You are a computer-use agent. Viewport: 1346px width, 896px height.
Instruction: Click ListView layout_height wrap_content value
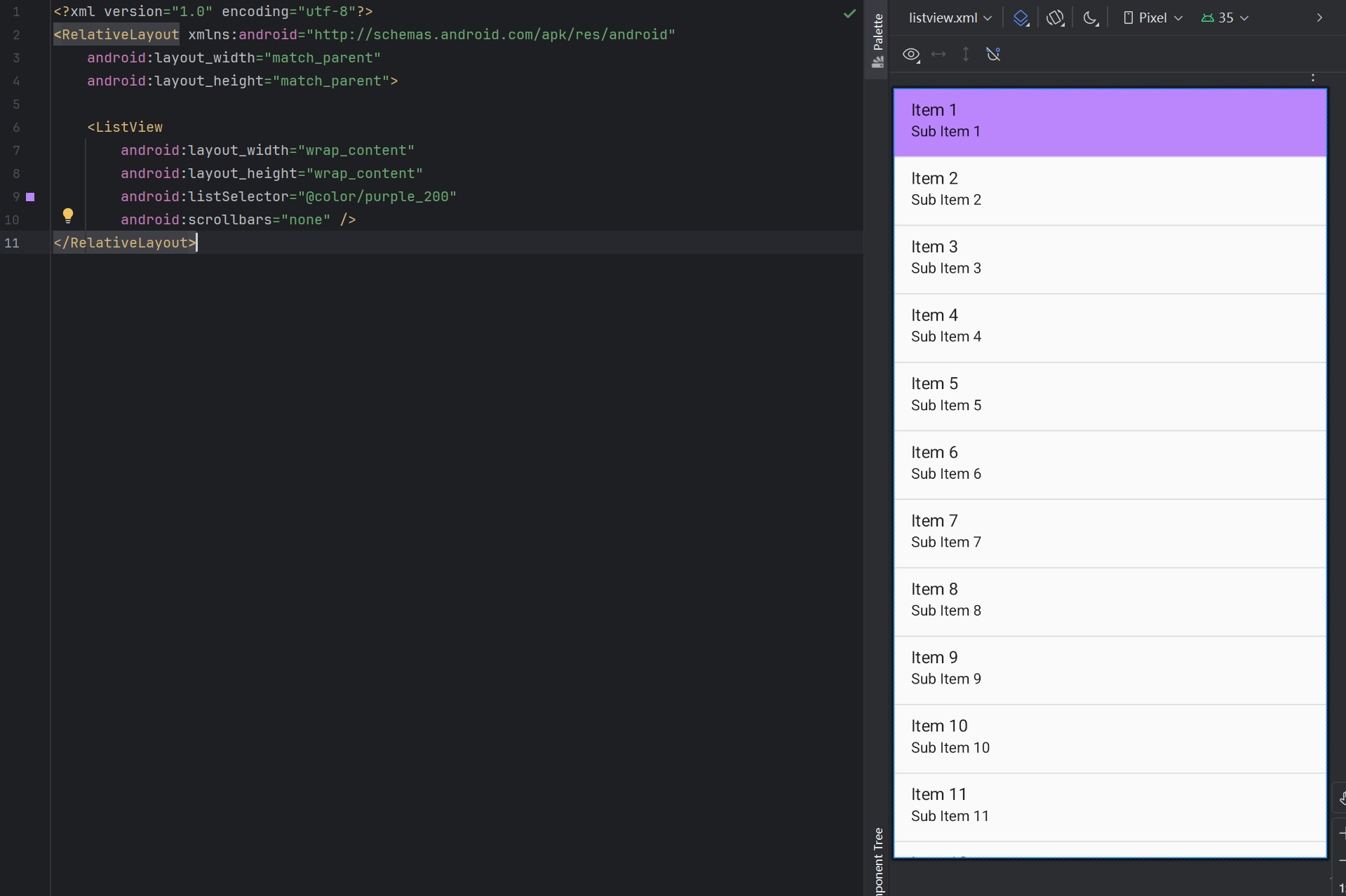click(365, 173)
